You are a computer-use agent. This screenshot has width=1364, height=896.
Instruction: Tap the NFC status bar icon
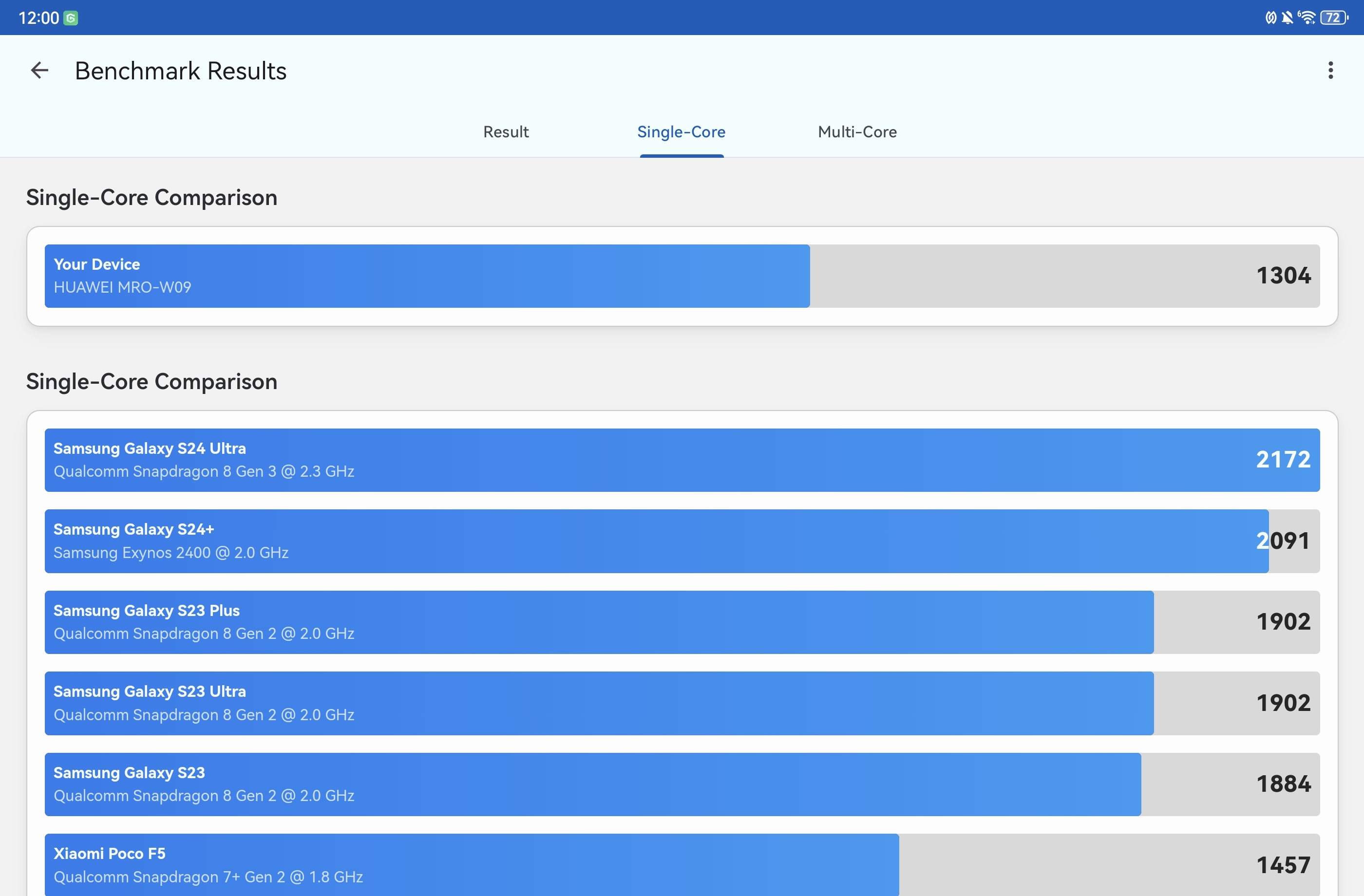pos(1270,17)
